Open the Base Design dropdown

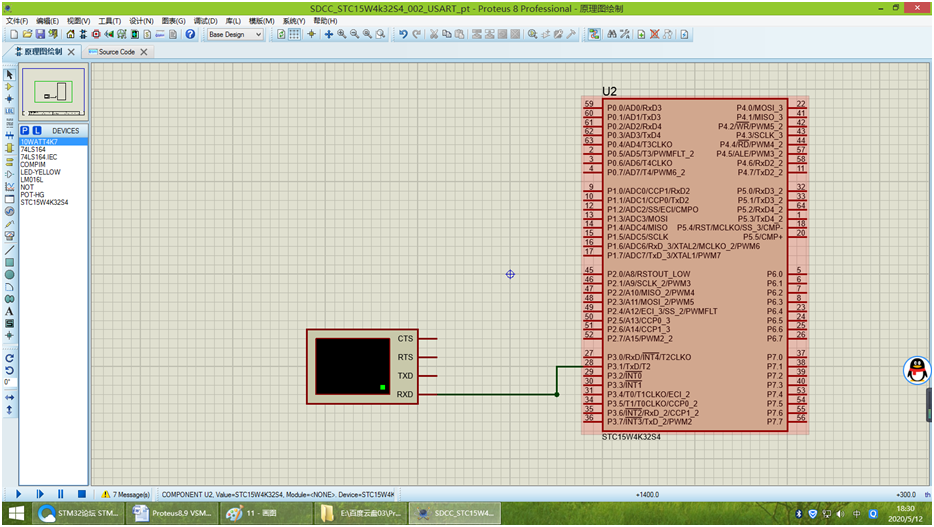click(235, 34)
